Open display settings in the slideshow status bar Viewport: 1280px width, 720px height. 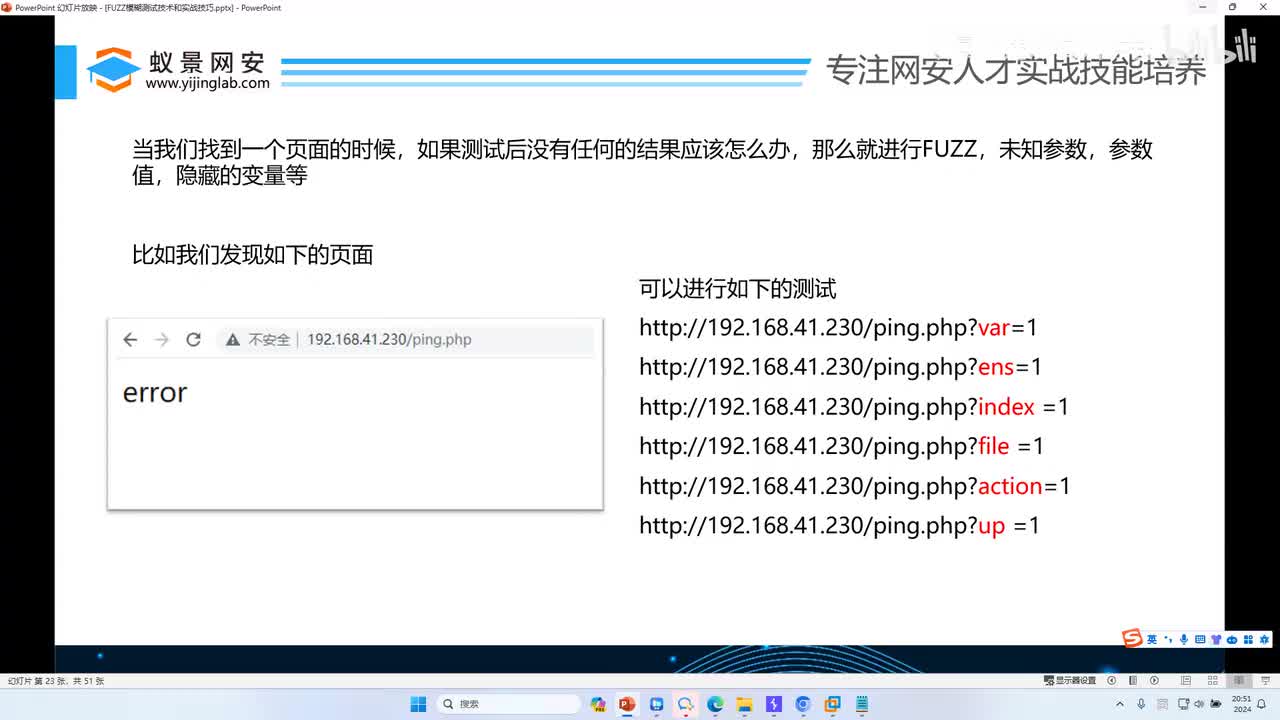pyautogui.click(x=1069, y=681)
